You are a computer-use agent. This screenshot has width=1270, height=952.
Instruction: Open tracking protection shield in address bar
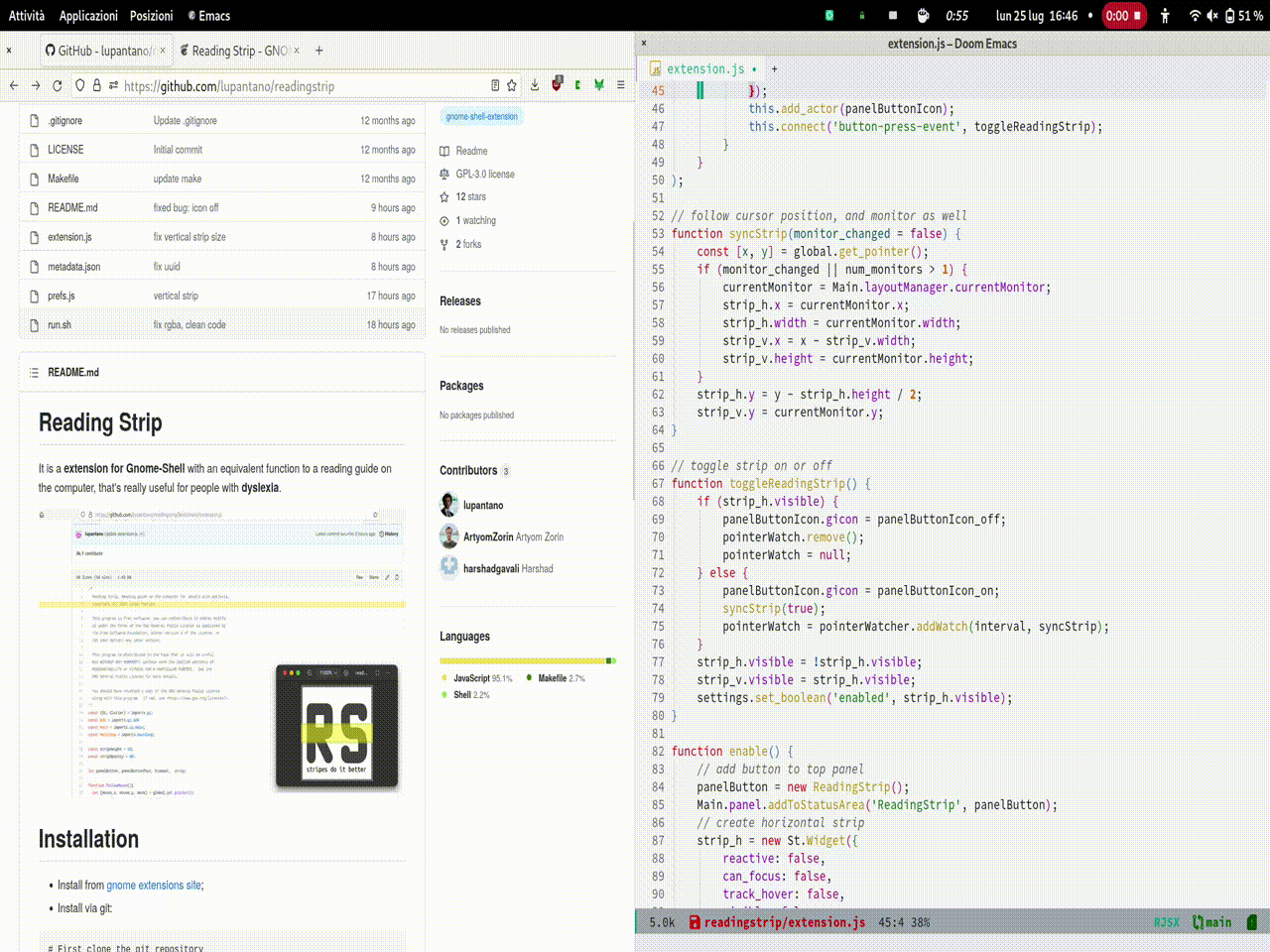click(x=80, y=86)
